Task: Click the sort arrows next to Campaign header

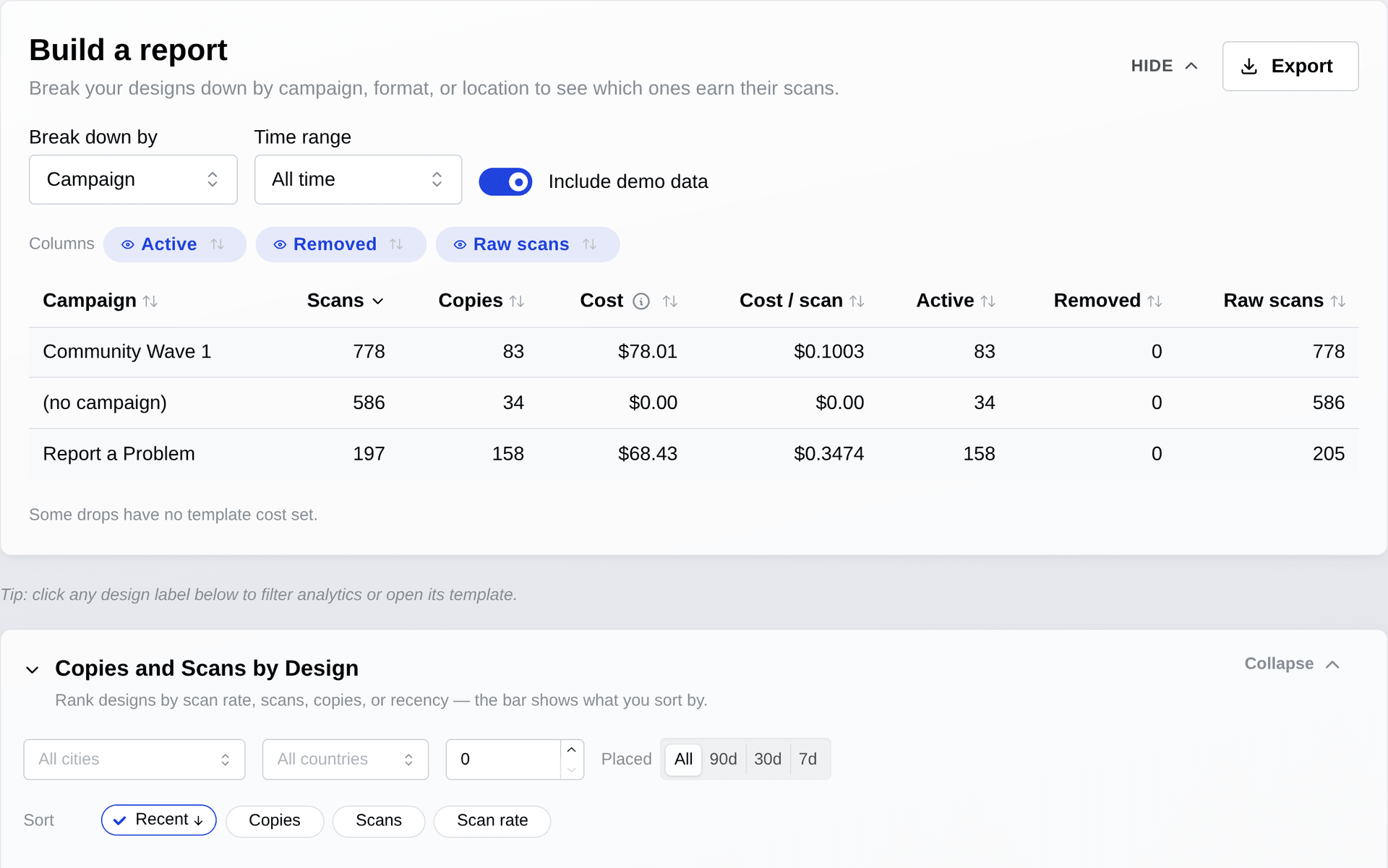Action: [x=150, y=301]
